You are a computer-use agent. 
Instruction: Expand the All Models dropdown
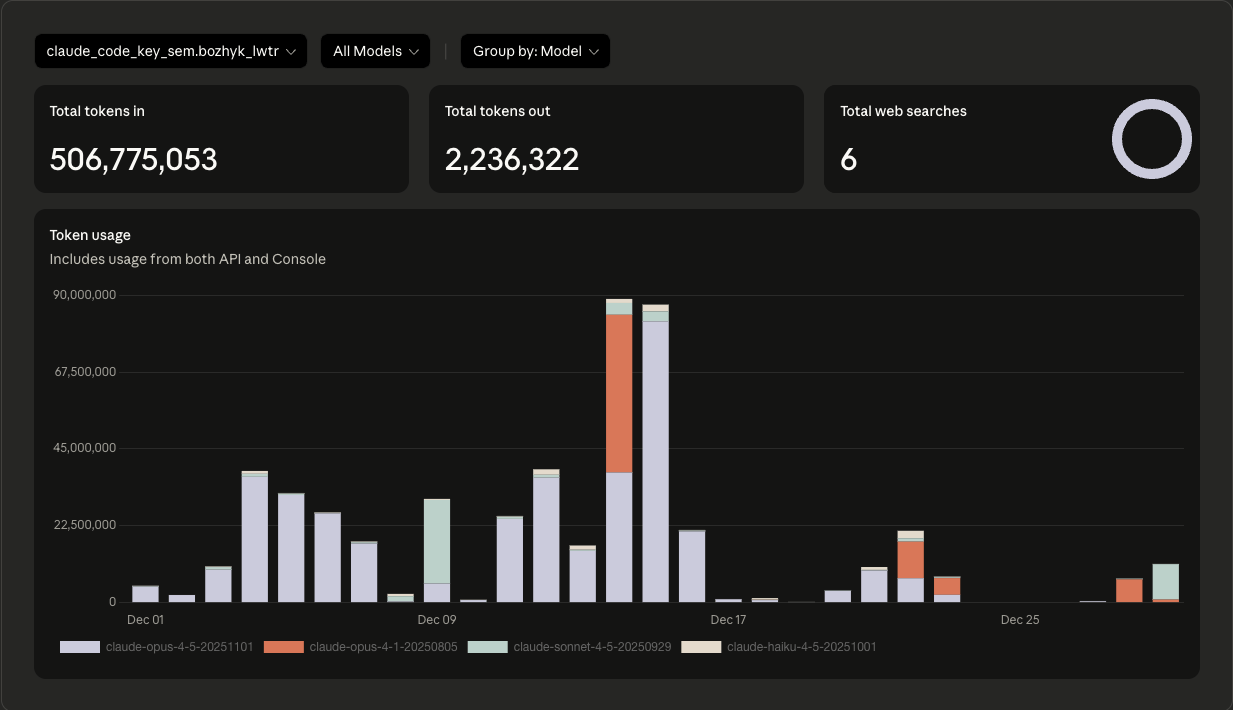[375, 51]
